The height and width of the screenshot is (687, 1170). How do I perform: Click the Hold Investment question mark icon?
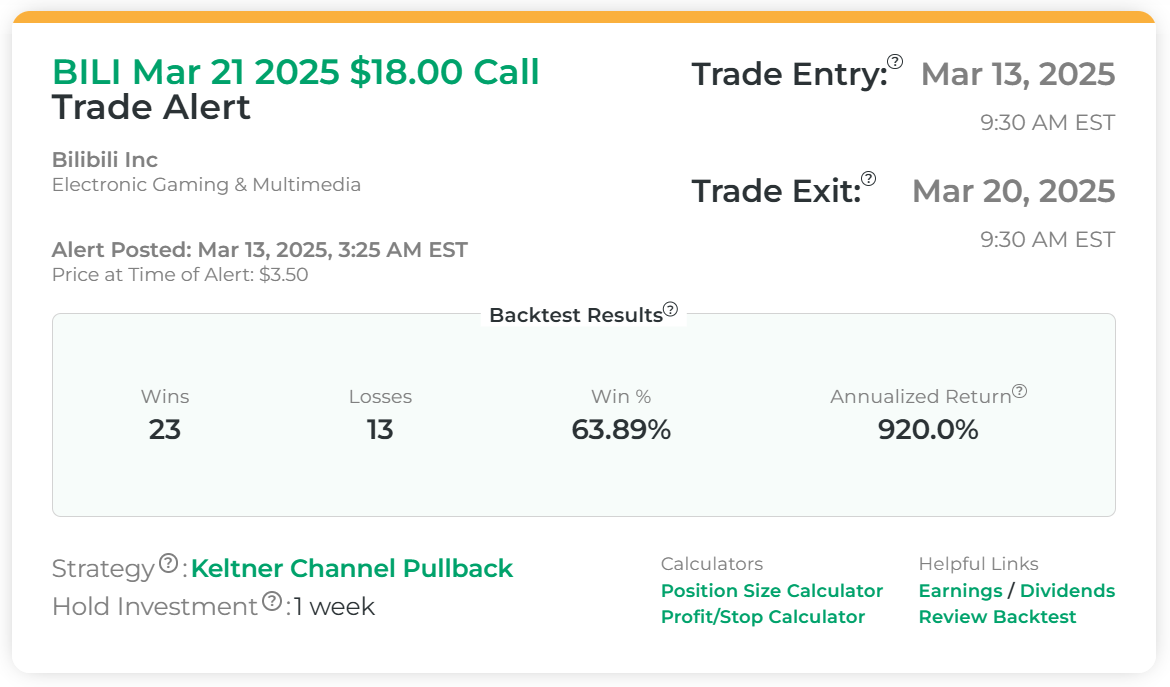[272, 602]
